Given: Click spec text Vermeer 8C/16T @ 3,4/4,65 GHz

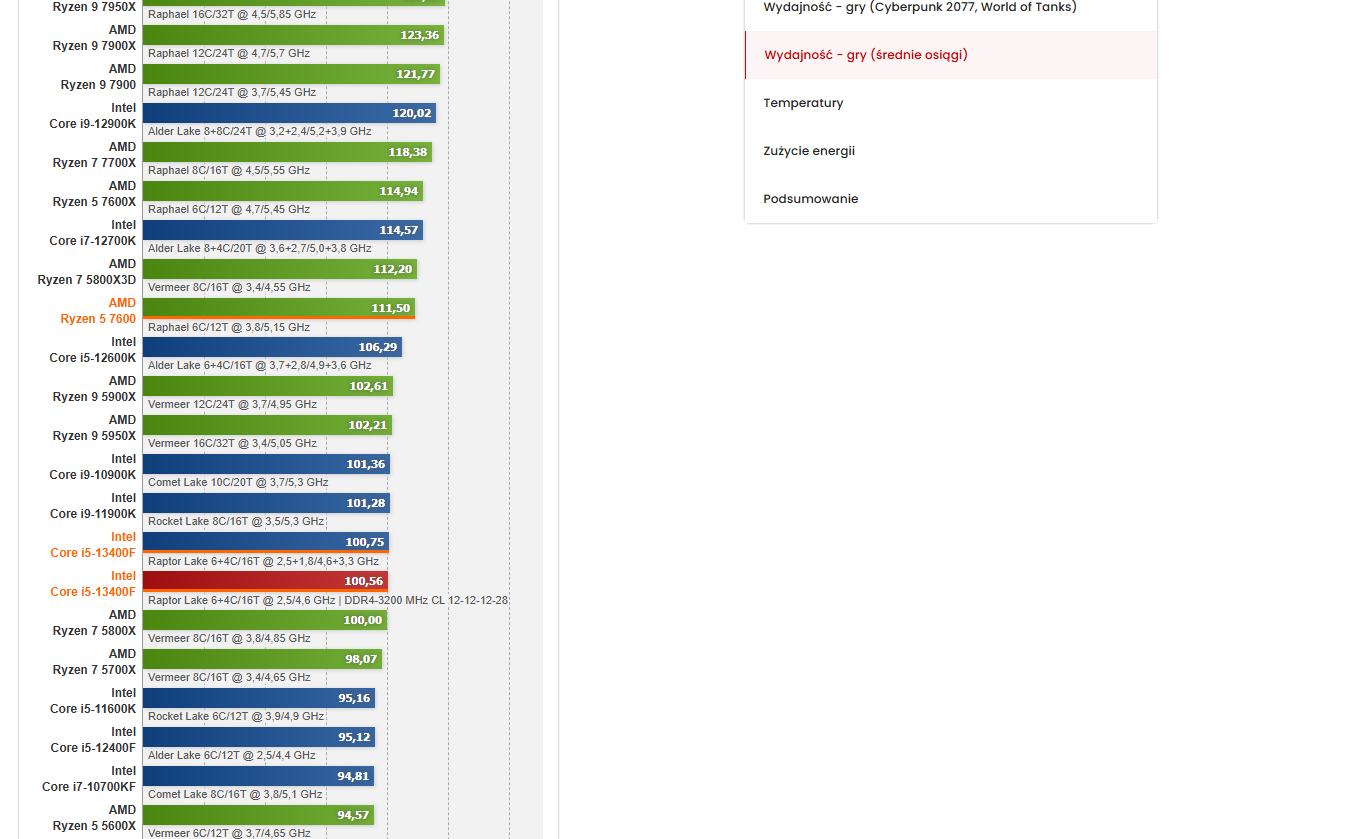Looking at the screenshot, I should tap(229, 677).
